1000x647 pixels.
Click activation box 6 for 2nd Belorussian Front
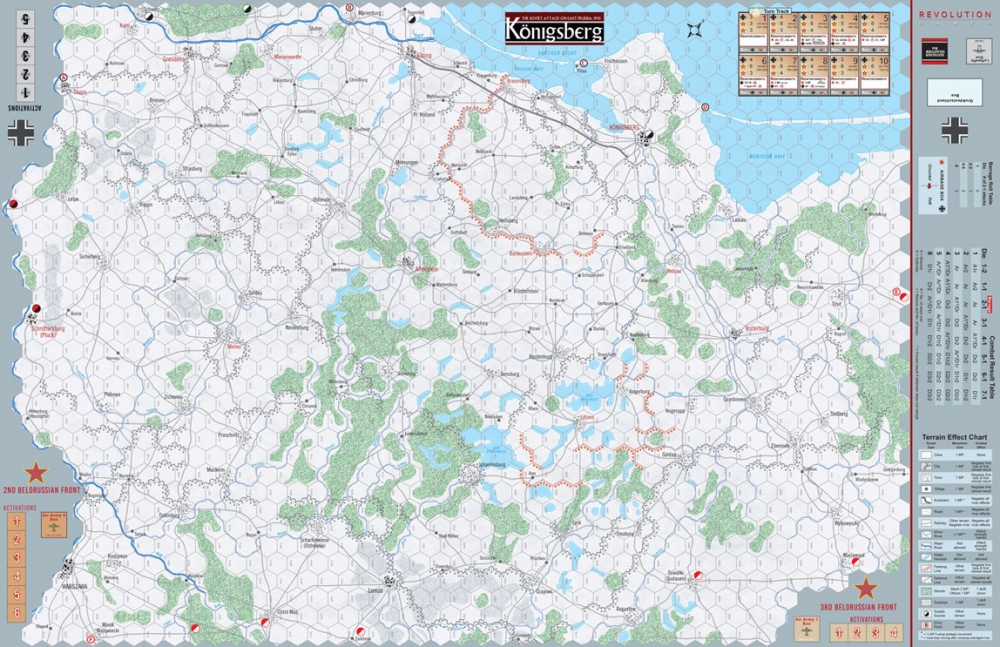pyautogui.click(x=17, y=613)
